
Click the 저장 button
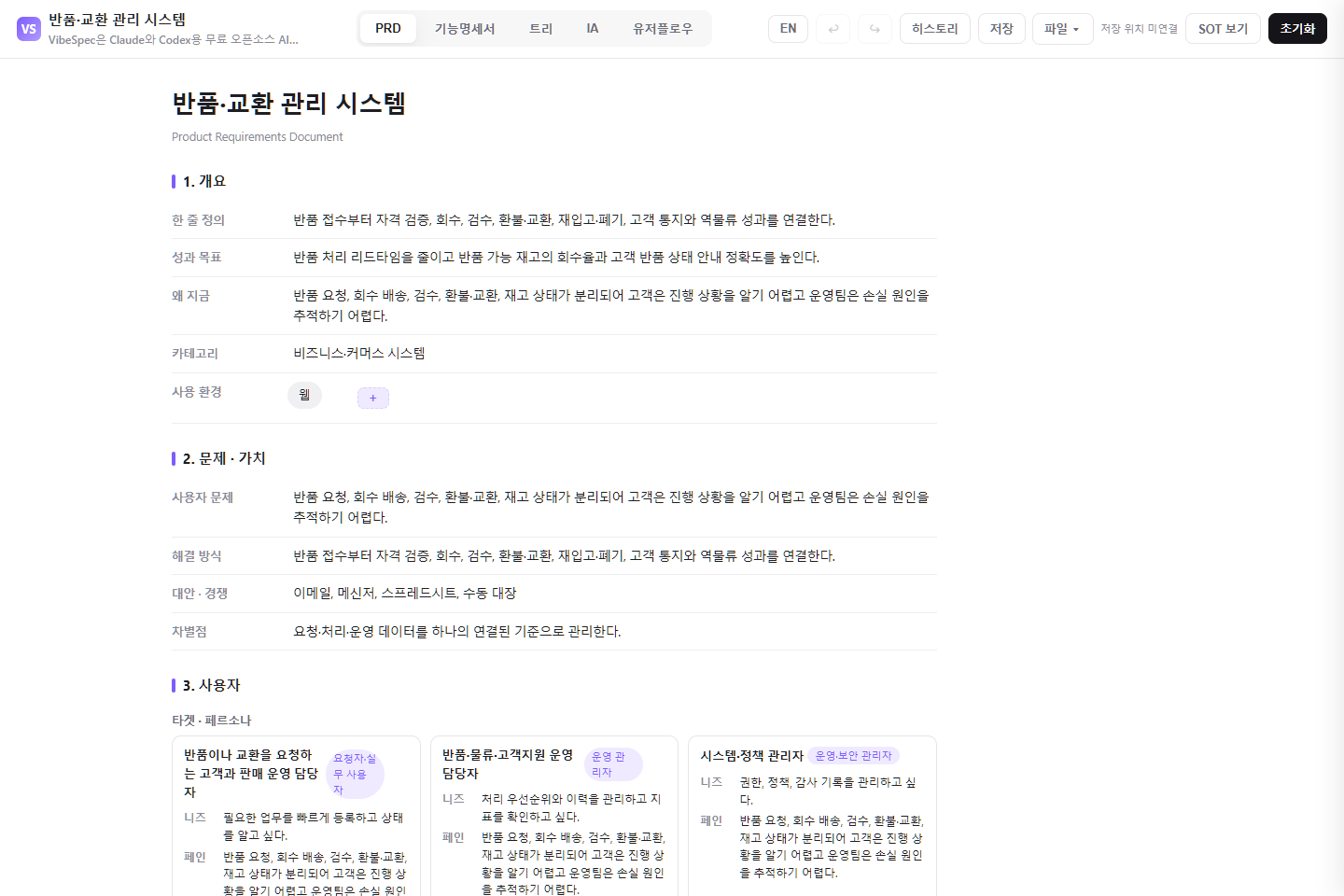(x=1001, y=29)
